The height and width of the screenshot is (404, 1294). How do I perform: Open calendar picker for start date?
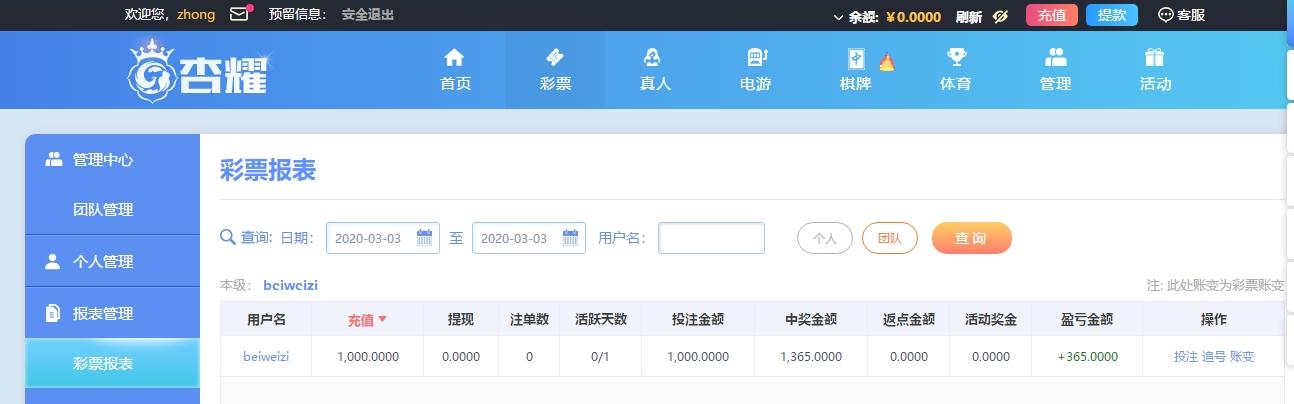pyautogui.click(x=424, y=238)
